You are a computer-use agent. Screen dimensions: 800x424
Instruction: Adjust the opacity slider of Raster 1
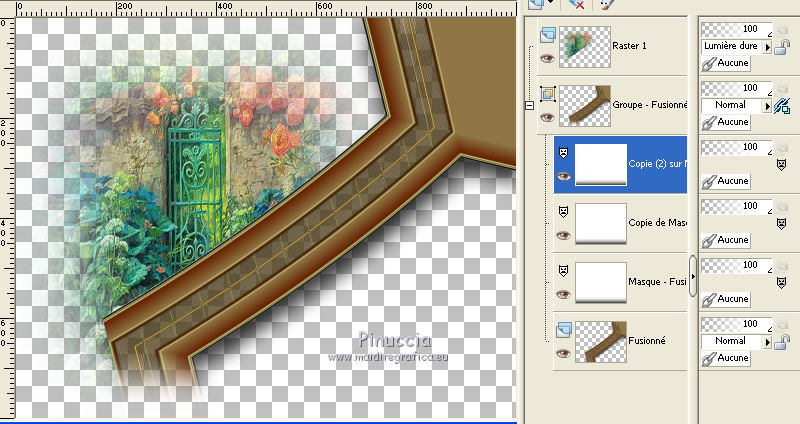tap(737, 30)
